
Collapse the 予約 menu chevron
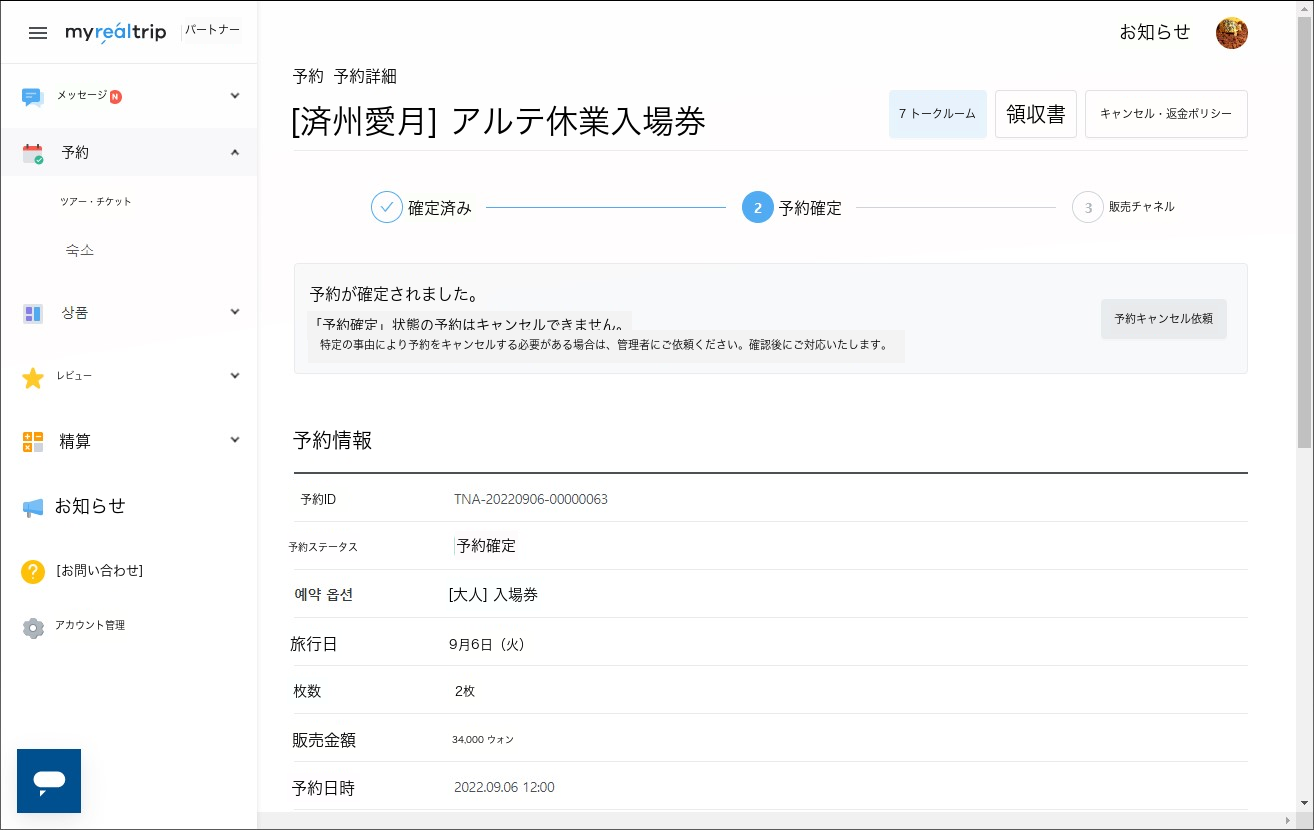[x=235, y=152]
